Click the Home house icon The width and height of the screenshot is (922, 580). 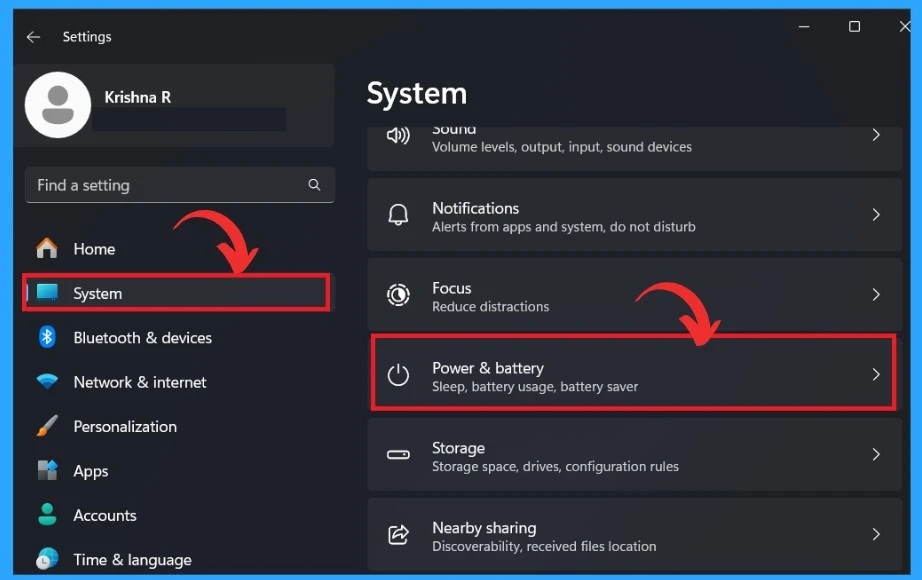pyautogui.click(x=47, y=248)
